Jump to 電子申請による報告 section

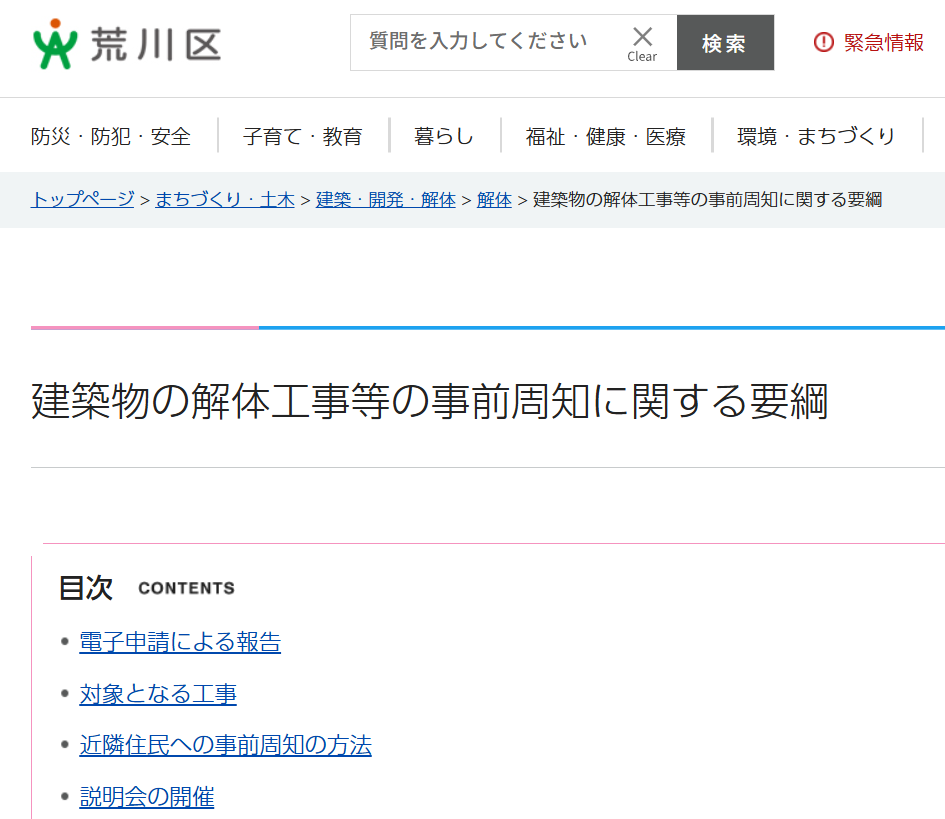click(x=180, y=642)
